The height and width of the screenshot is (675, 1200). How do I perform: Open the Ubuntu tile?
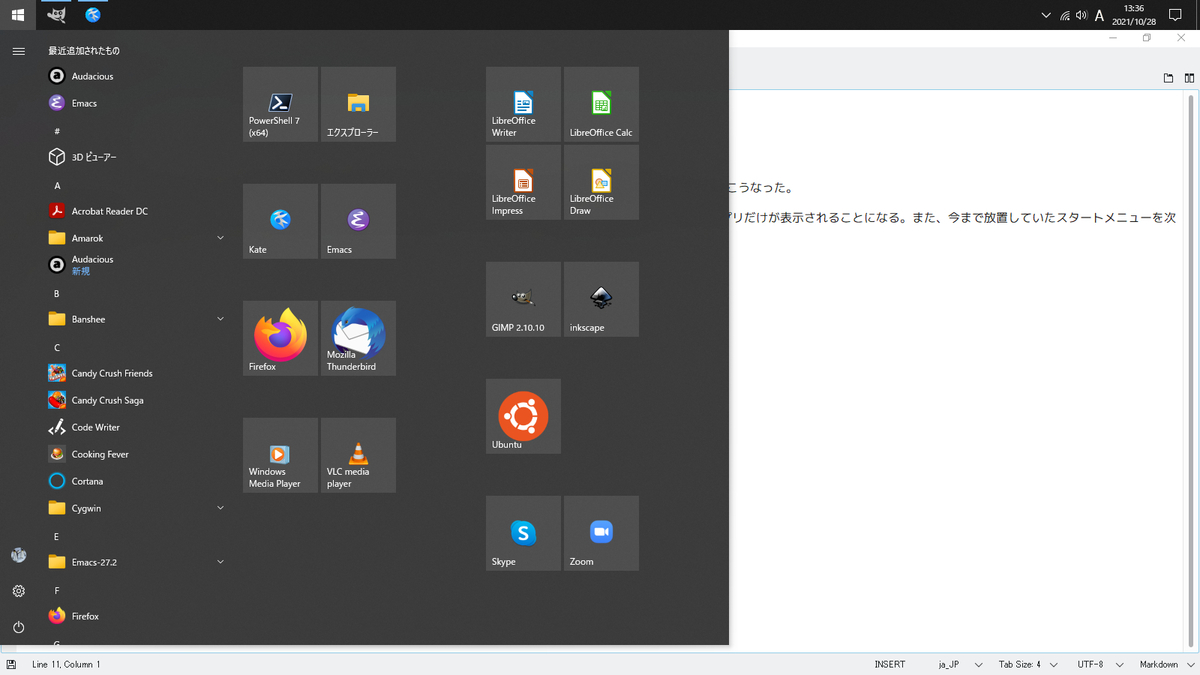523,416
